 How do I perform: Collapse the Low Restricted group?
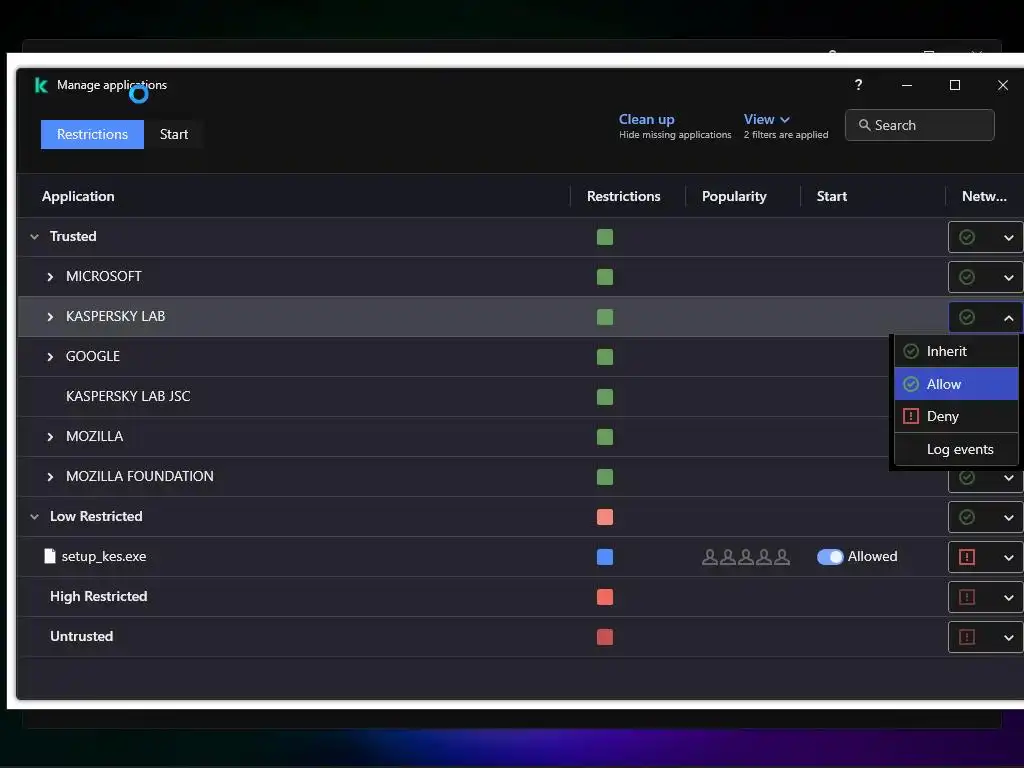coord(35,517)
